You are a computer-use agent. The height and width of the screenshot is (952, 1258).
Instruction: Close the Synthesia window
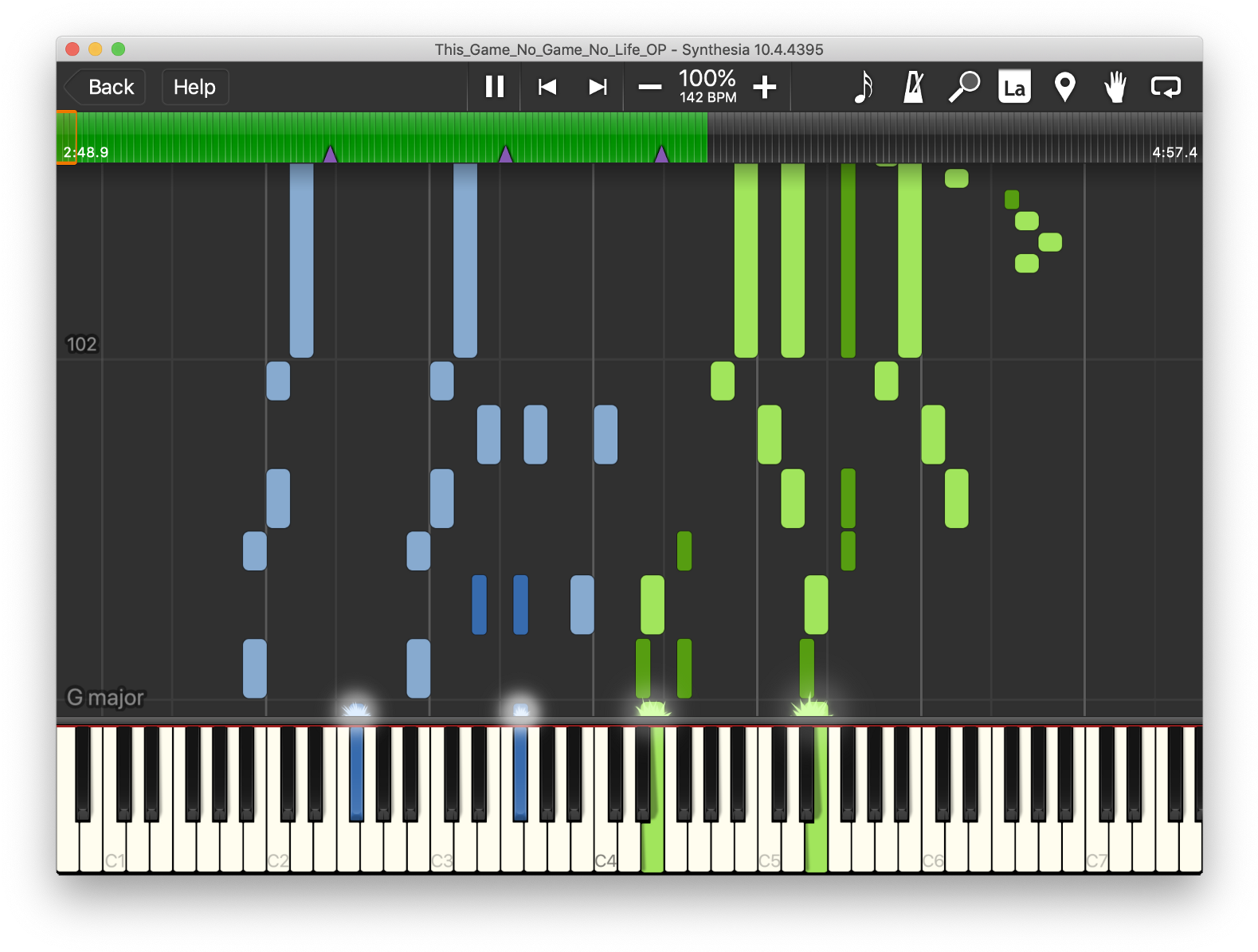73,49
